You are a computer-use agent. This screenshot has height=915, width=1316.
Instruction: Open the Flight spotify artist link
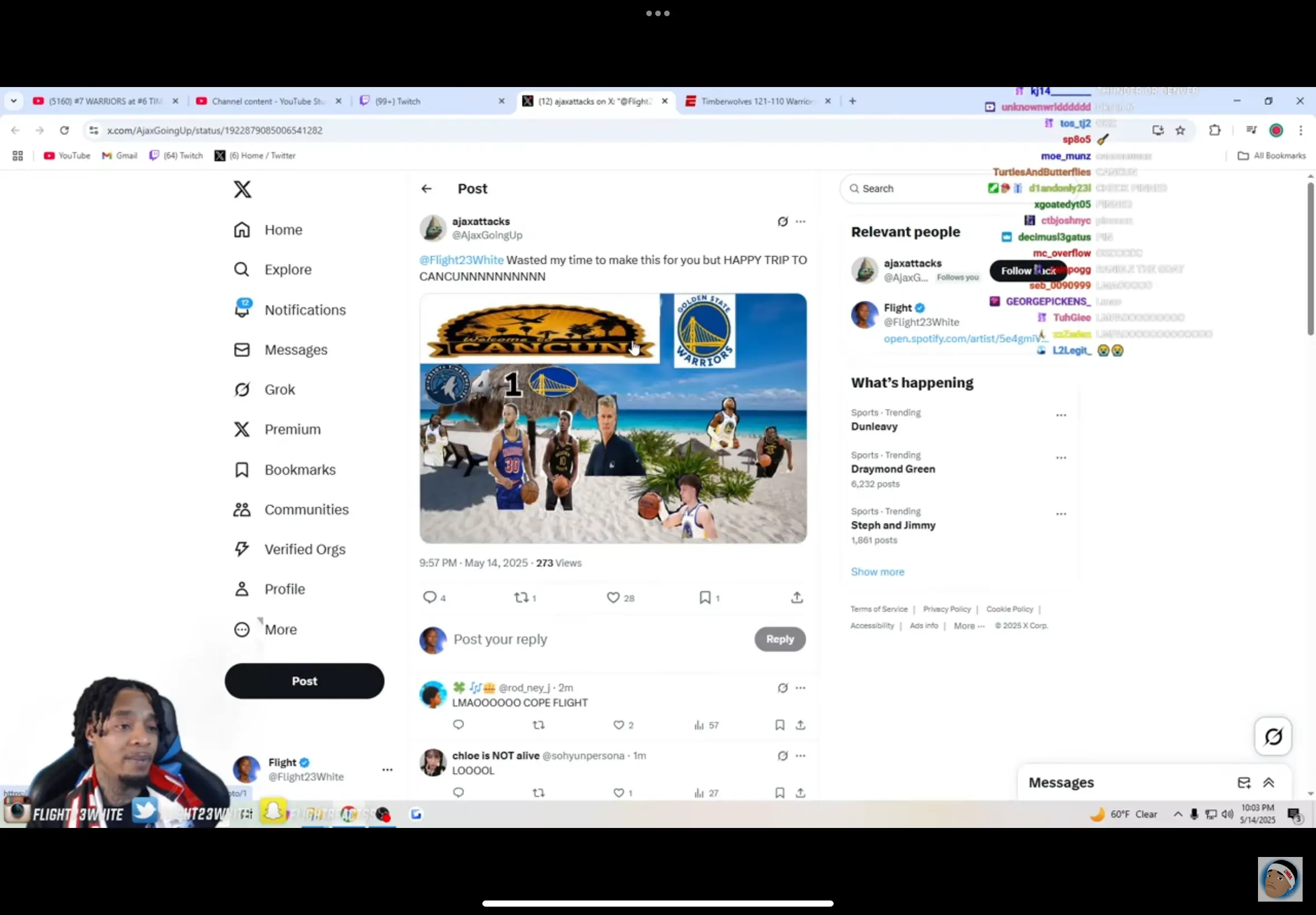pyautogui.click(x=965, y=339)
